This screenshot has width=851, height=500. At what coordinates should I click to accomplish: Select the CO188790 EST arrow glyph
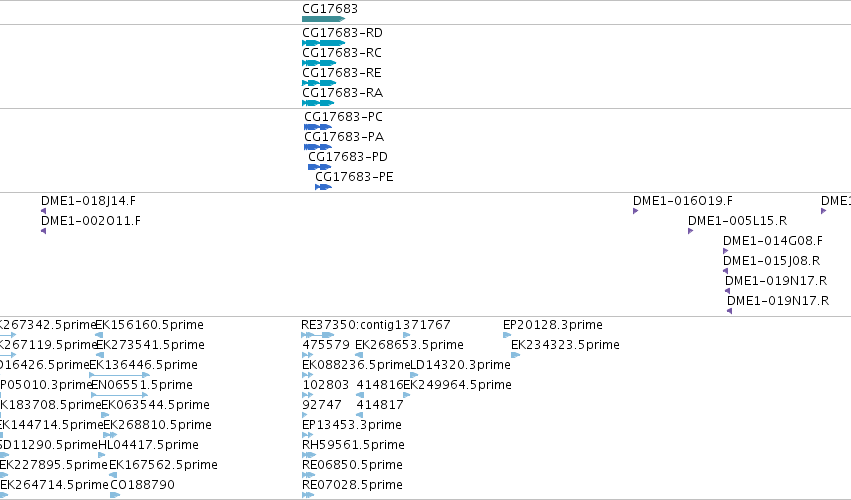[x=115, y=495]
